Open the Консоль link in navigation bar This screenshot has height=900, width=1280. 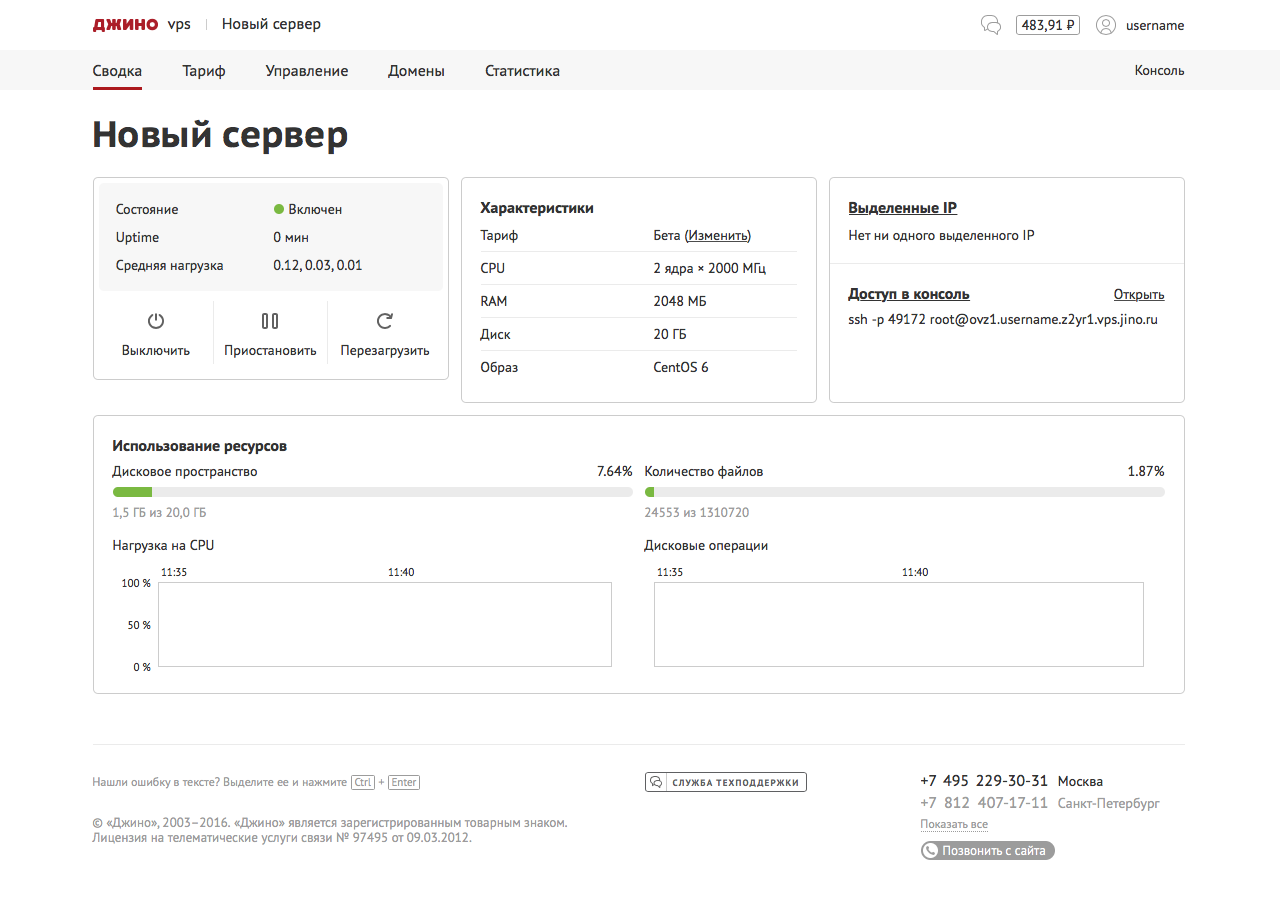[1159, 71]
